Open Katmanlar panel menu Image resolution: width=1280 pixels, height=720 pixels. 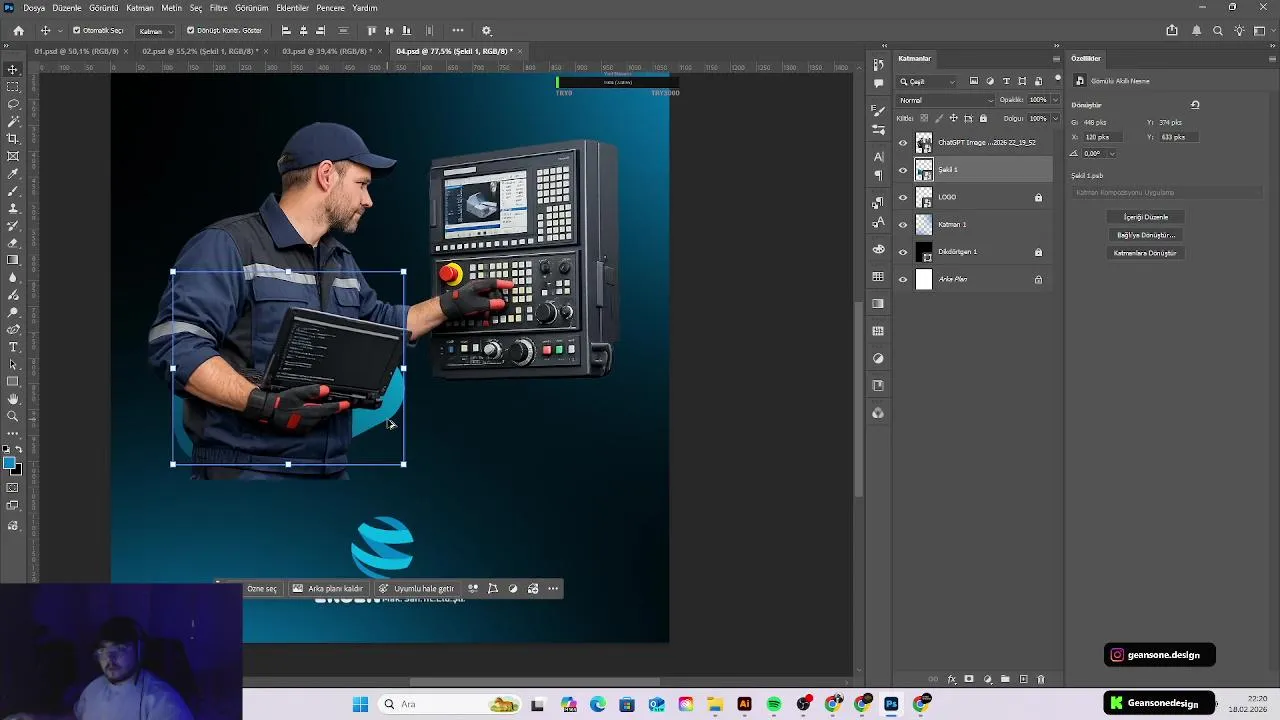click(1056, 58)
